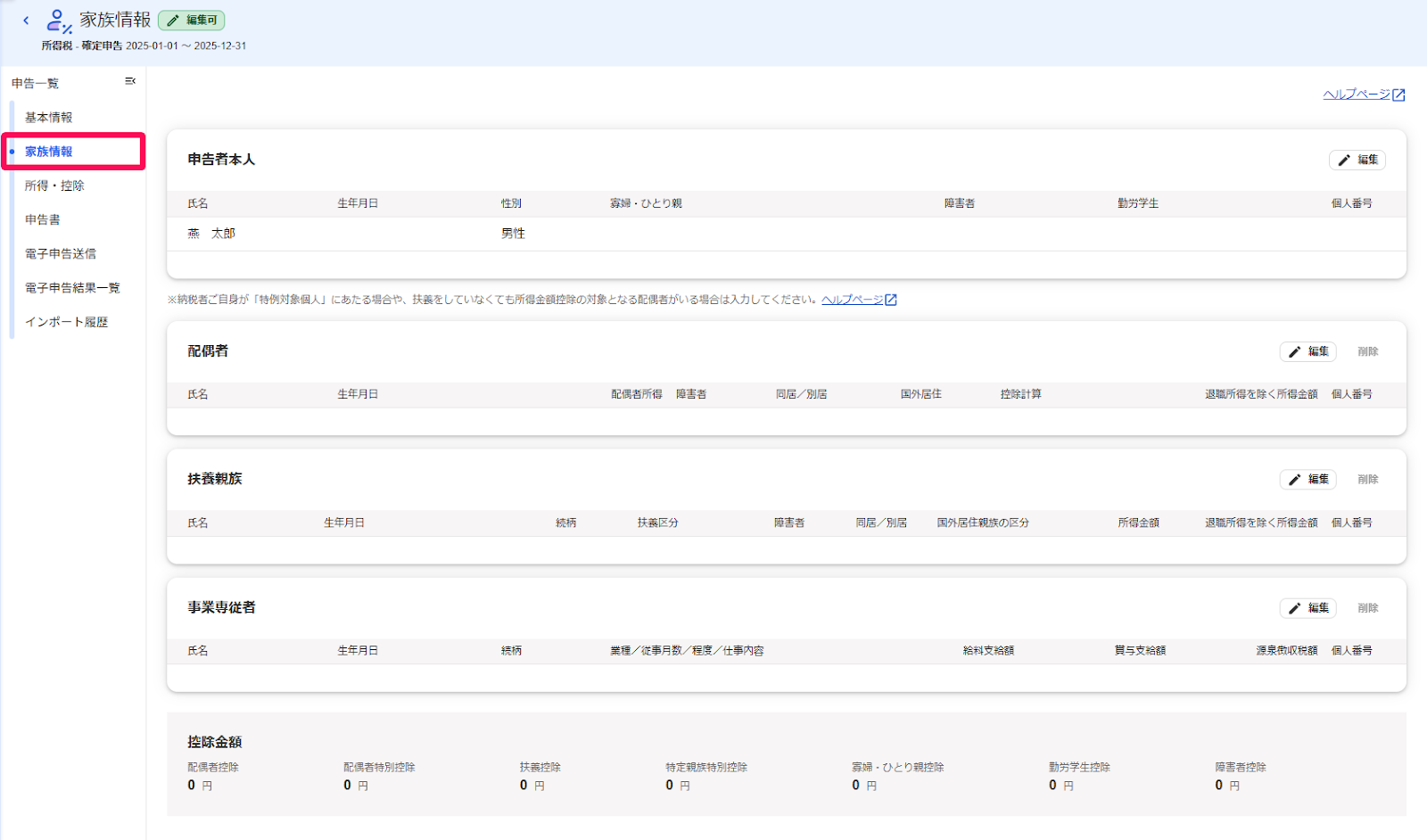This screenshot has width=1427, height=840.
Task: Edit the 申告者本人 section
Action: coord(1357,160)
